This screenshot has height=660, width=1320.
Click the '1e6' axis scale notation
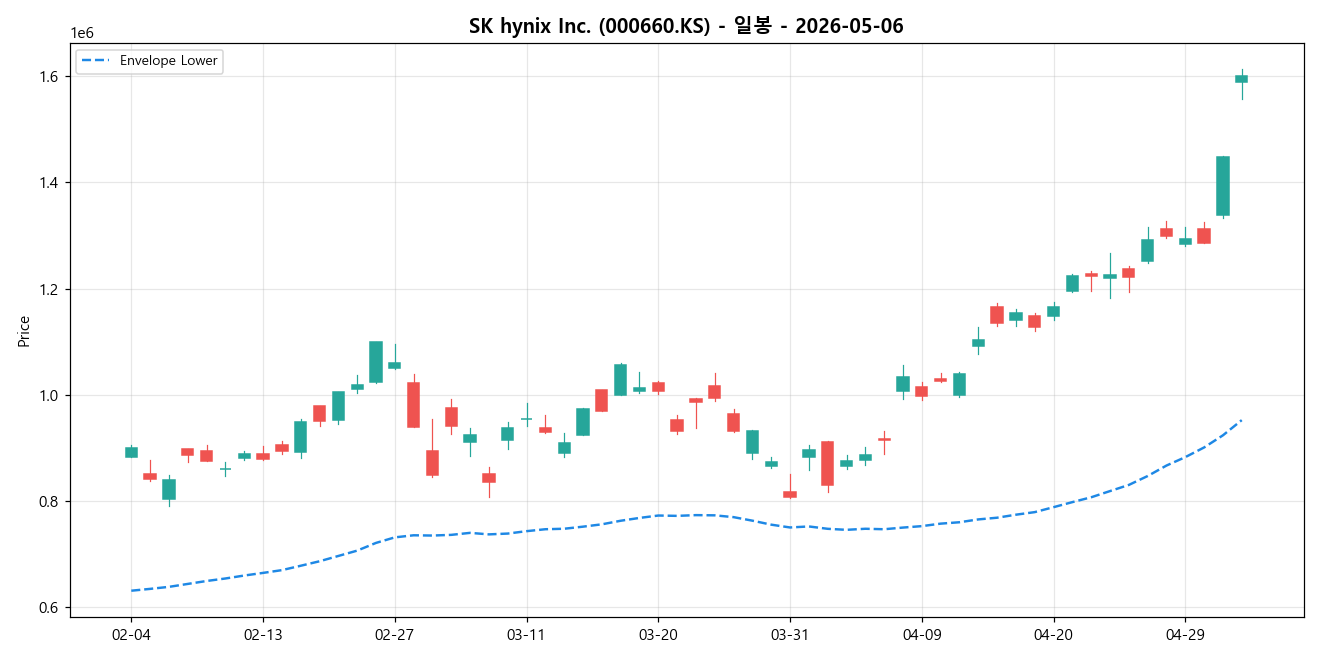(x=82, y=34)
